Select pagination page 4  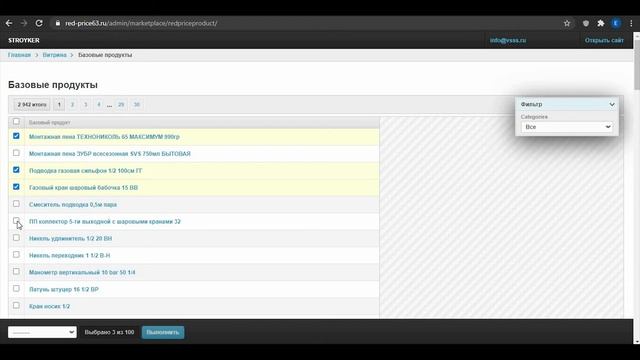pos(98,104)
